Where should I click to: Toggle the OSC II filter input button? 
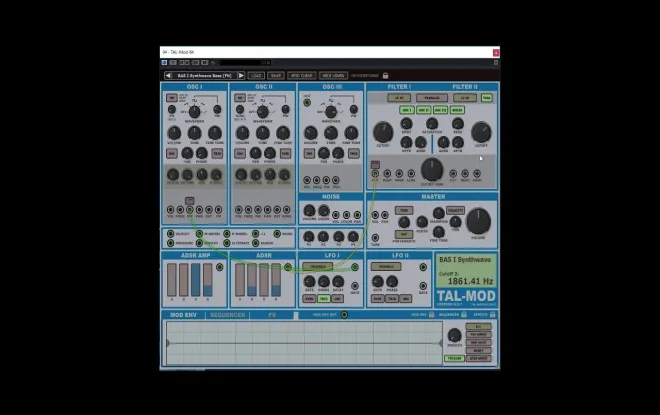click(x=423, y=110)
